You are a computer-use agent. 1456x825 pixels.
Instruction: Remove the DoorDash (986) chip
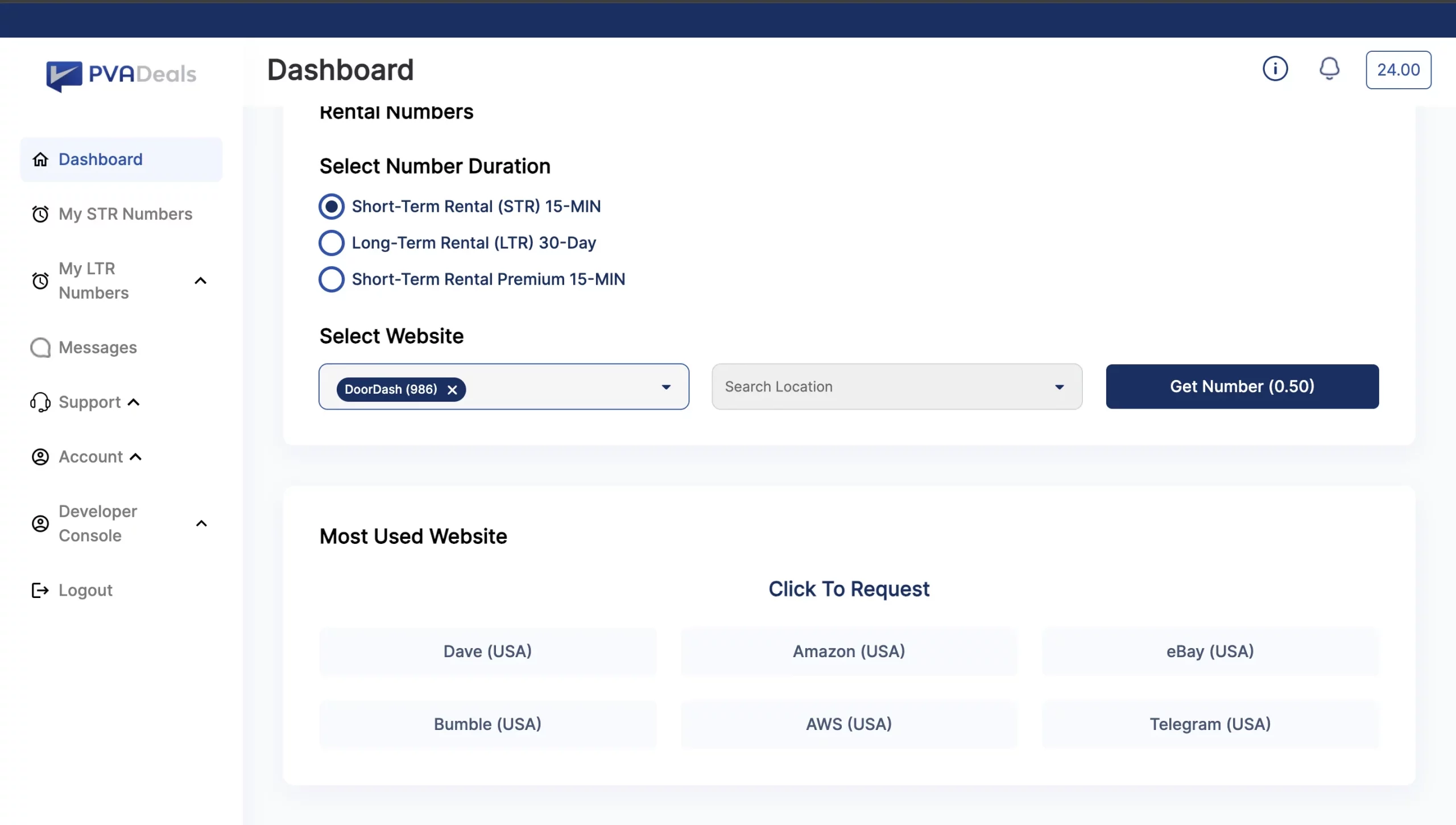tap(452, 390)
